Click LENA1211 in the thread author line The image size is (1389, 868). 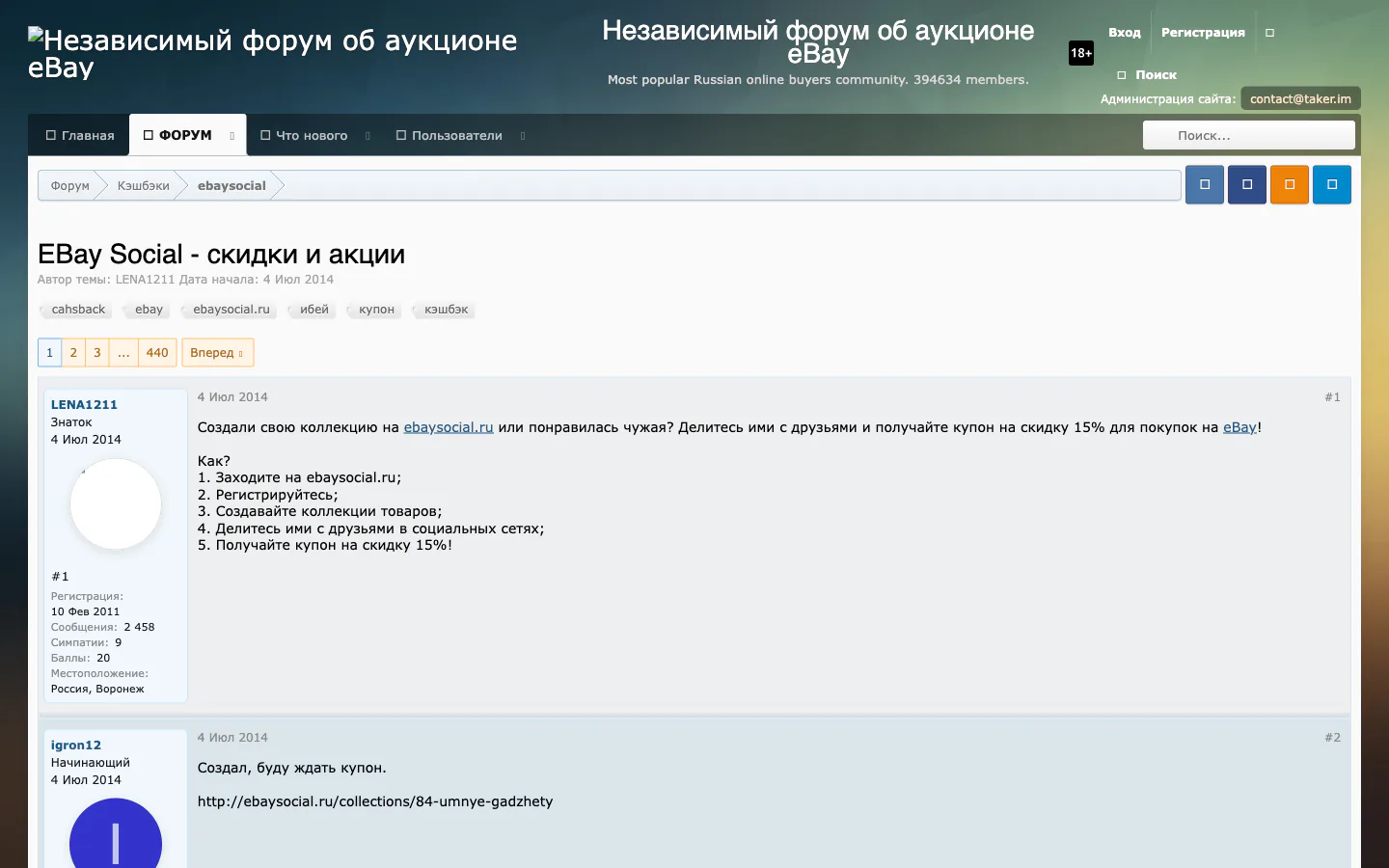(x=145, y=280)
